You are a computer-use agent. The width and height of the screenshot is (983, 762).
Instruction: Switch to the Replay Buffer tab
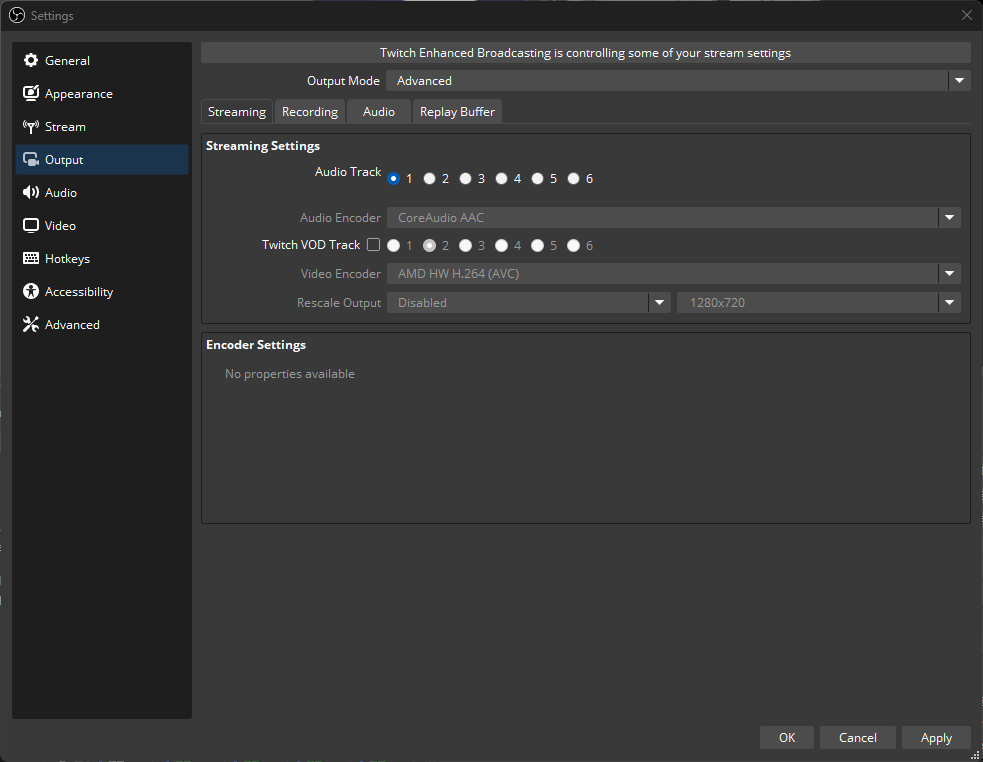pyautogui.click(x=457, y=112)
